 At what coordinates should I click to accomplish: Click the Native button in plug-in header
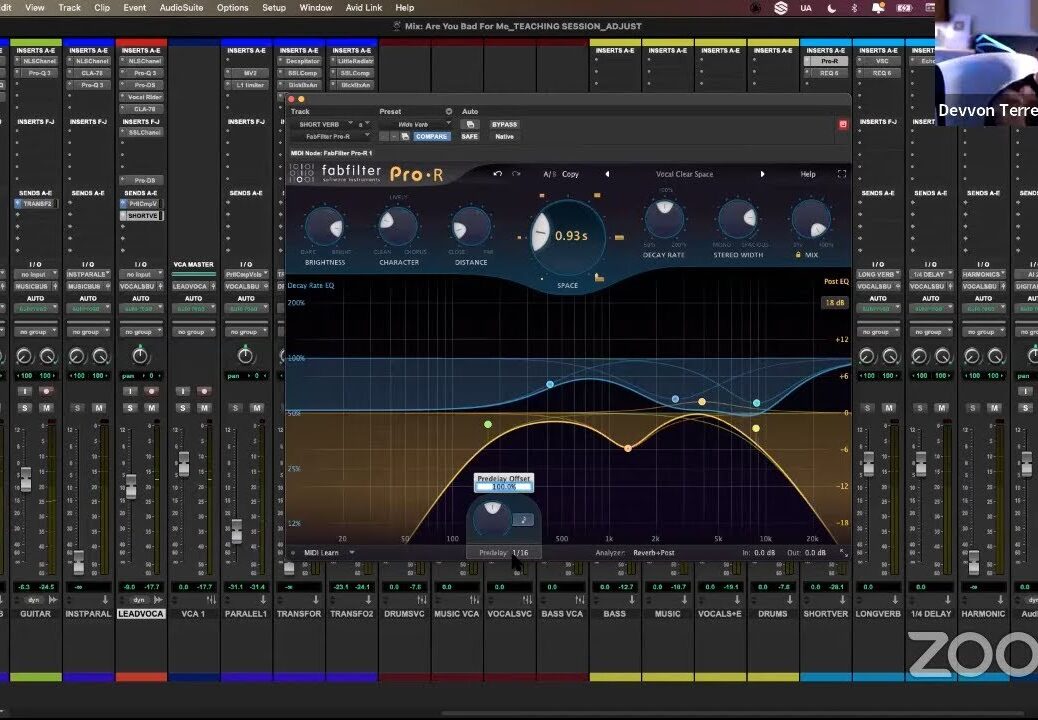click(504, 136)
